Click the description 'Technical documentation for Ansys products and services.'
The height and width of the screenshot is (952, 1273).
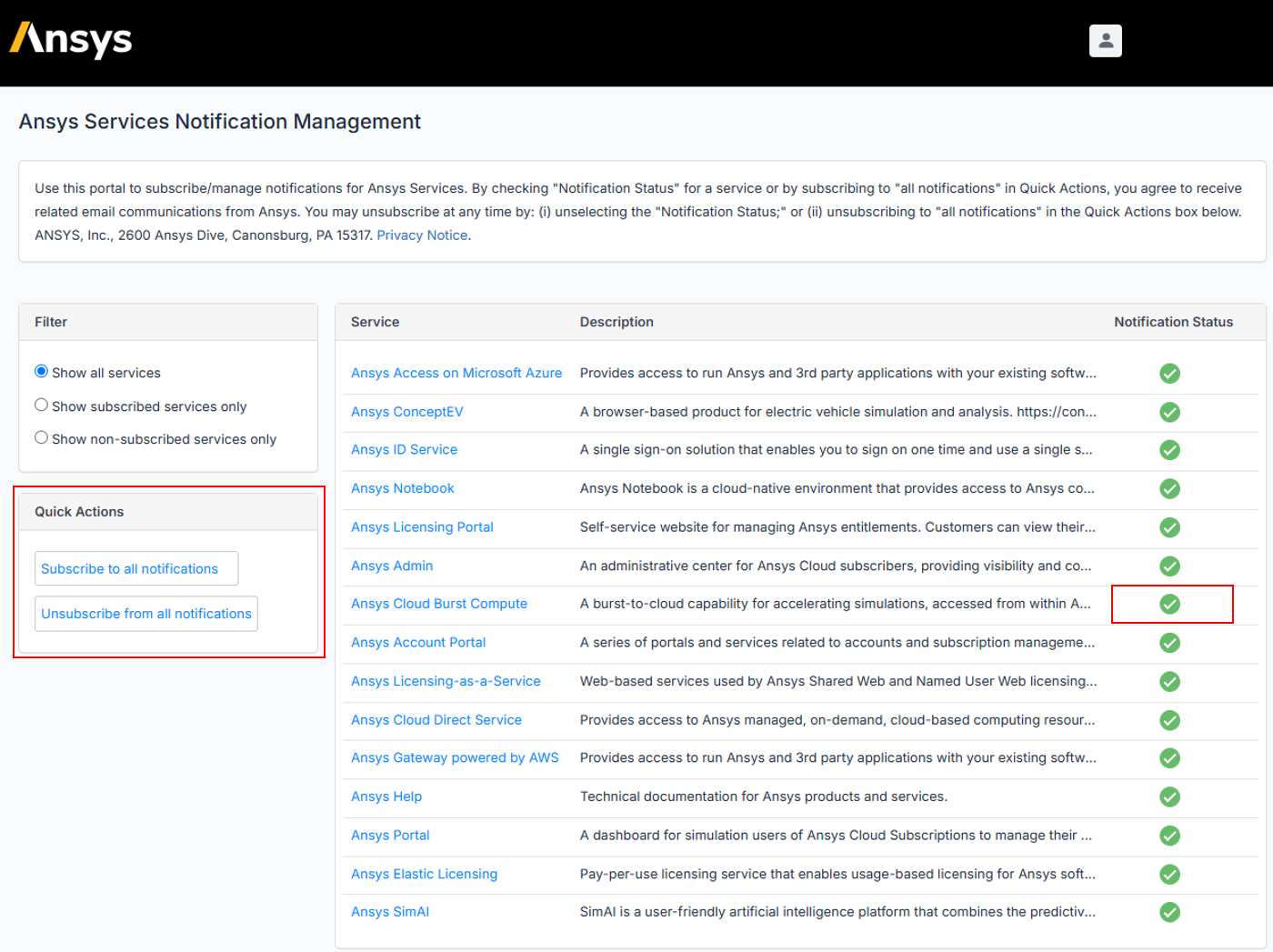[764, 797]
